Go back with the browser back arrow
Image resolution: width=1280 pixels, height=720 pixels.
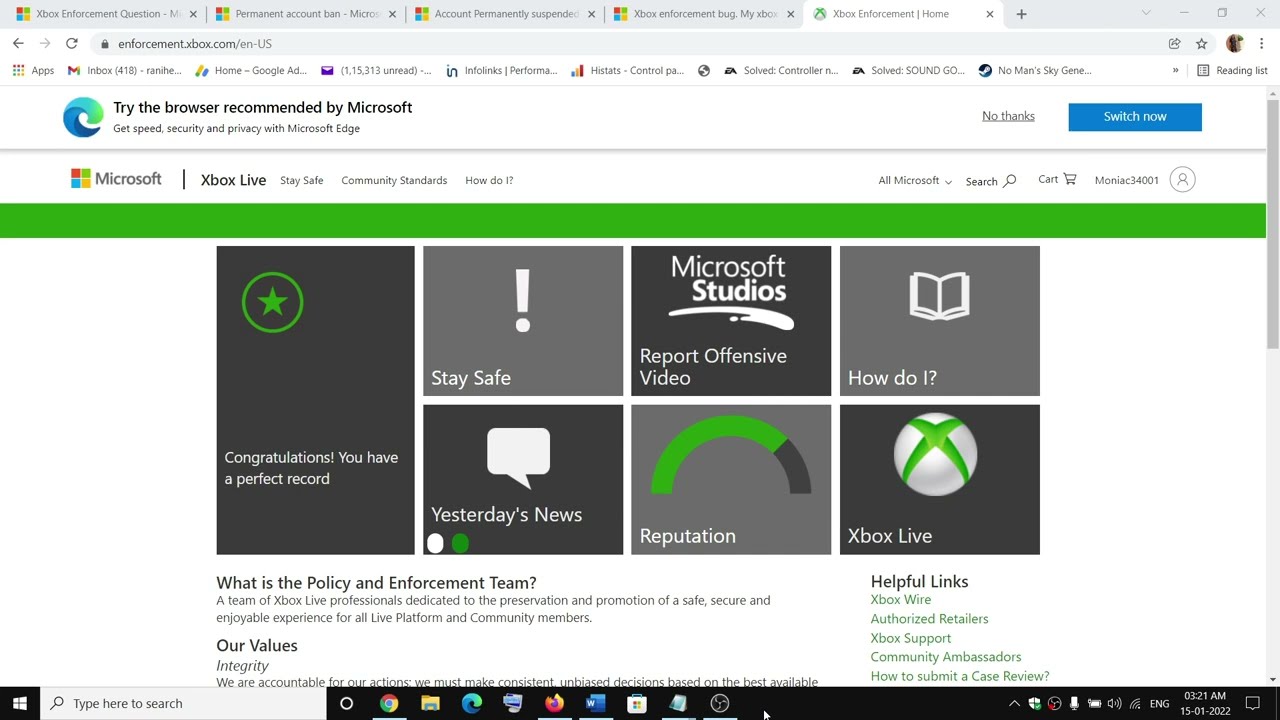[18, 43]
